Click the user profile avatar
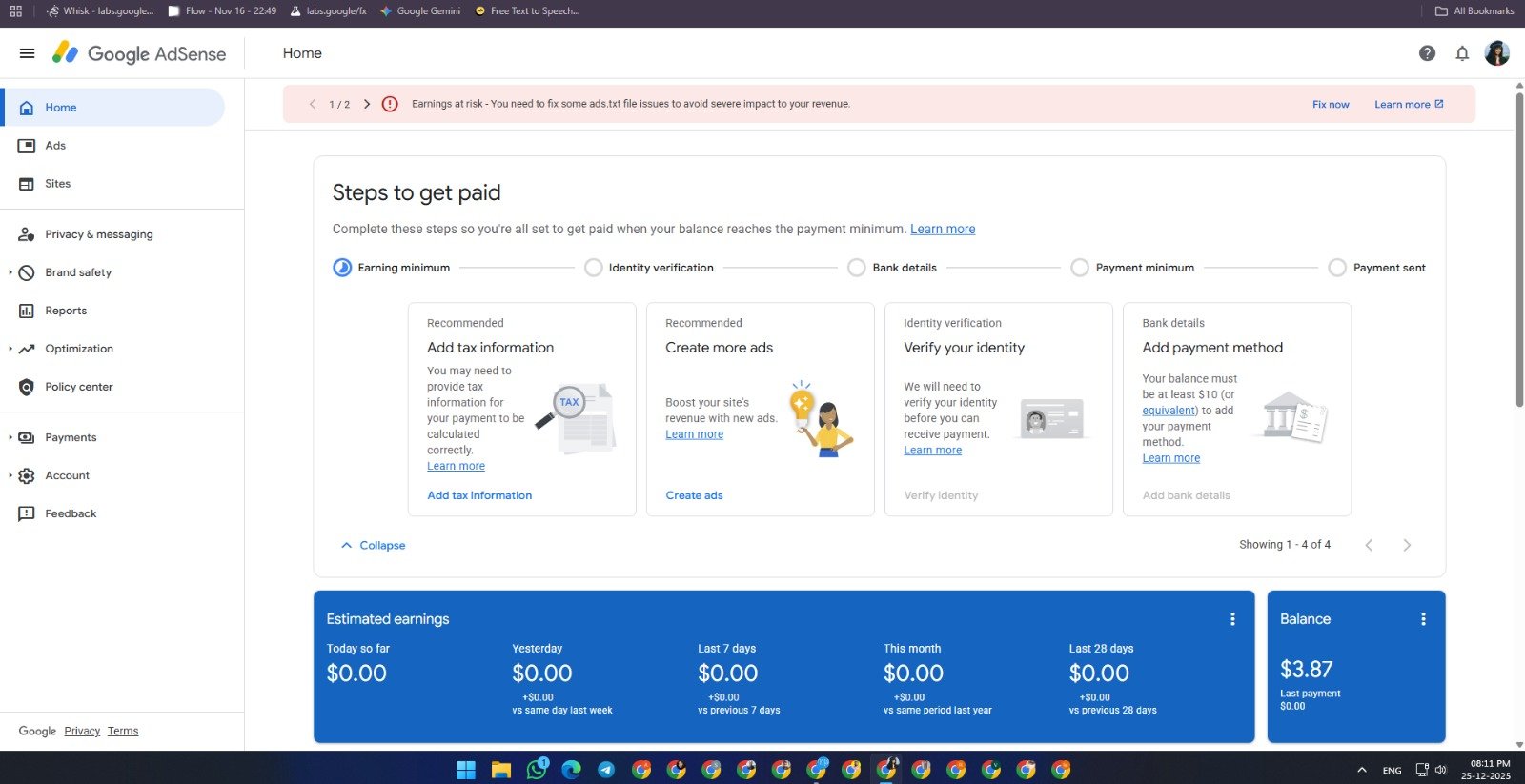Image resolution: width=1525 pixels, height=784 pixels. coord(1497,53)
